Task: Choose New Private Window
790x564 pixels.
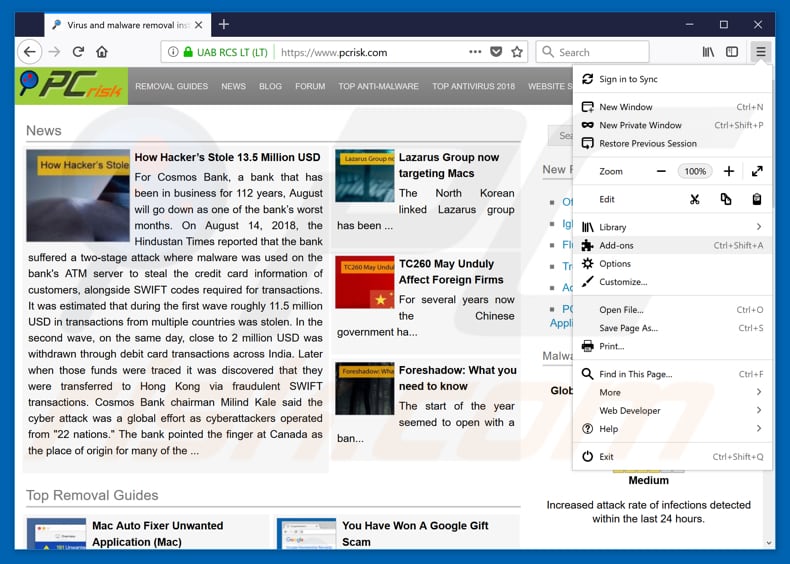Action: tap(640, 125)
